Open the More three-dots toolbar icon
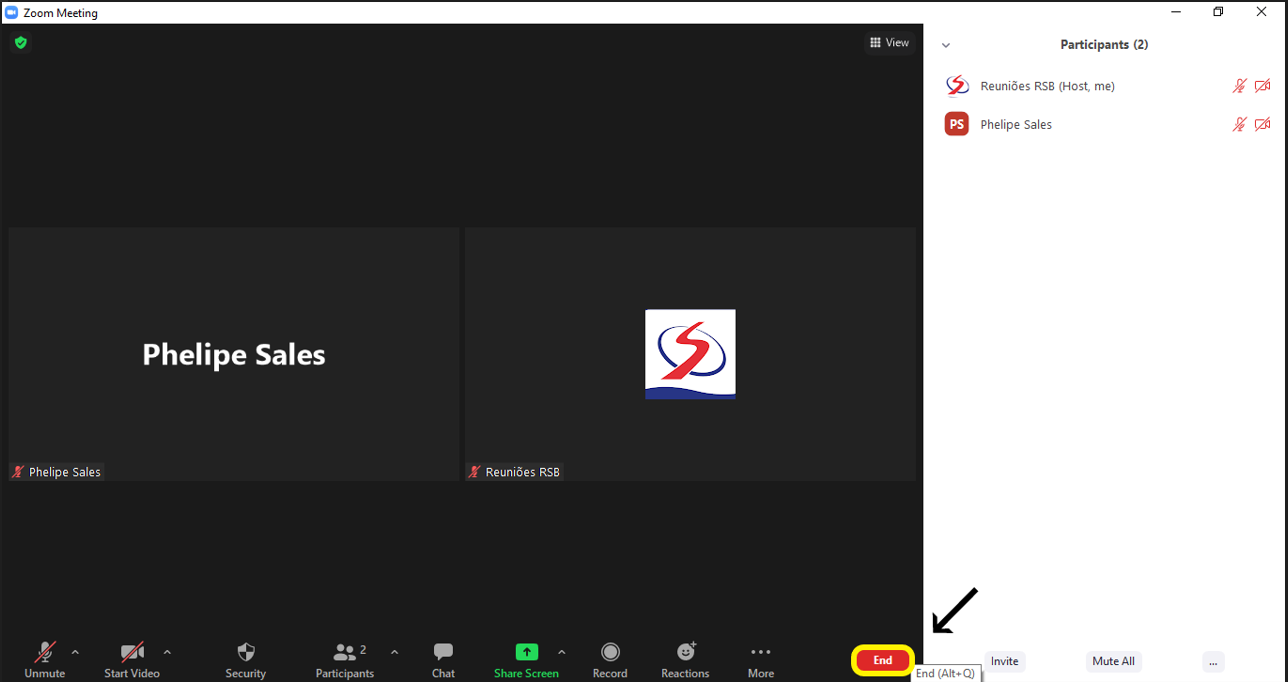 (761, 652)
